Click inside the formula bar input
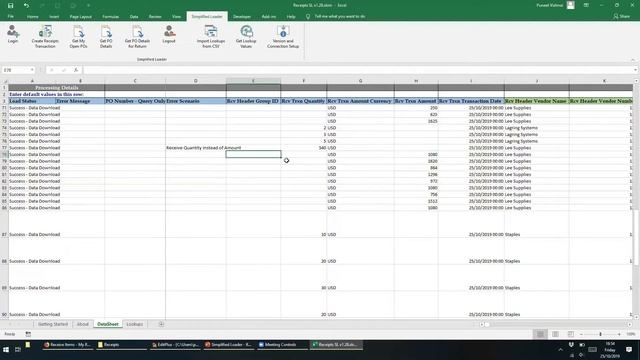Viewport: 640px width, 360px height. tap(357, 70)
